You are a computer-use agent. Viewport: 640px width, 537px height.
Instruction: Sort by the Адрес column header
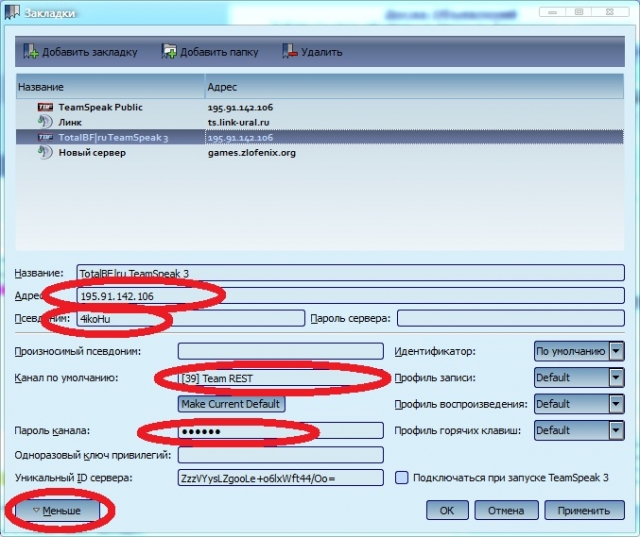pyautogui.click(x=414, y=87)
